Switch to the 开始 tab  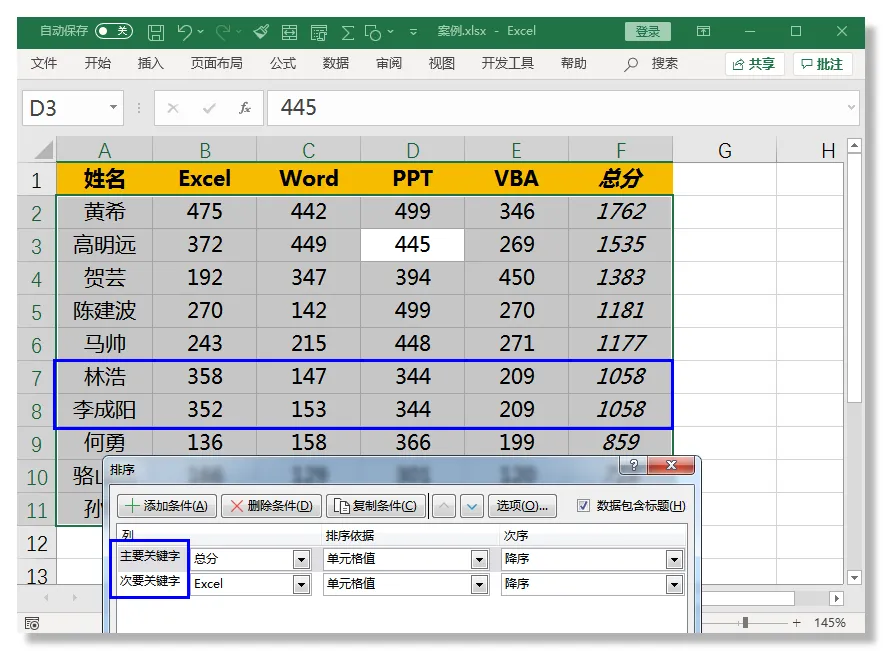point(97,63)
